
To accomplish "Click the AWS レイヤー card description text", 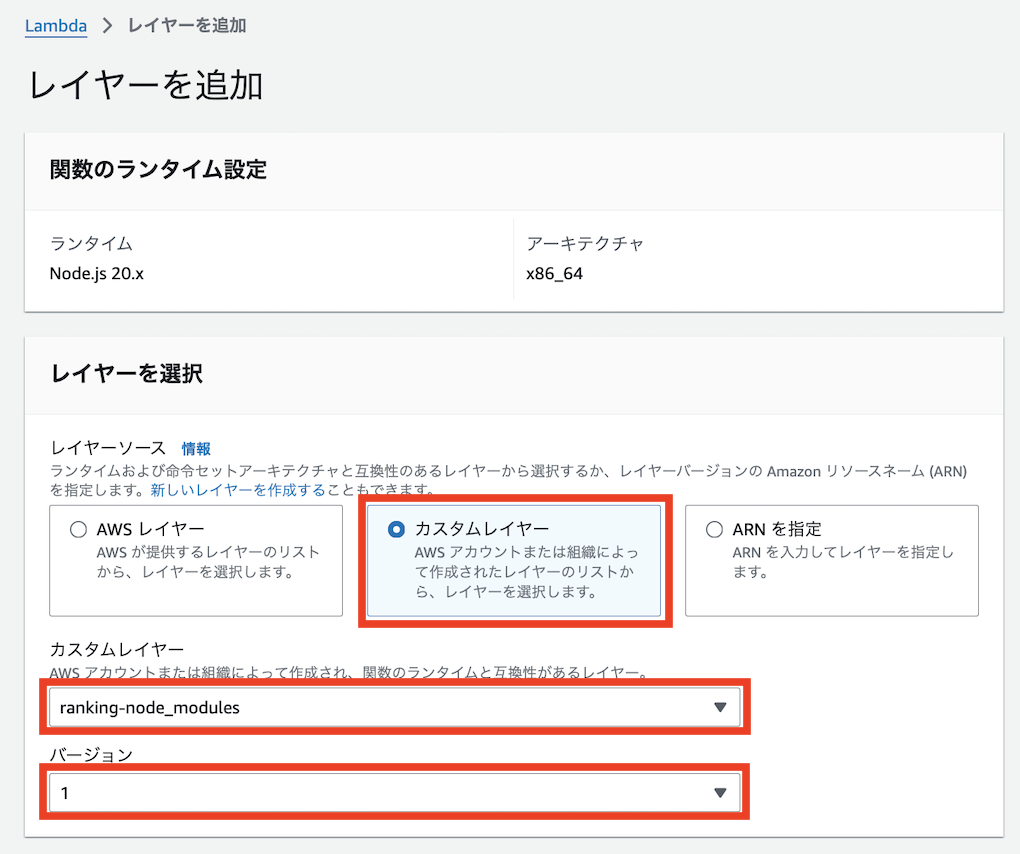I will 208,562.
